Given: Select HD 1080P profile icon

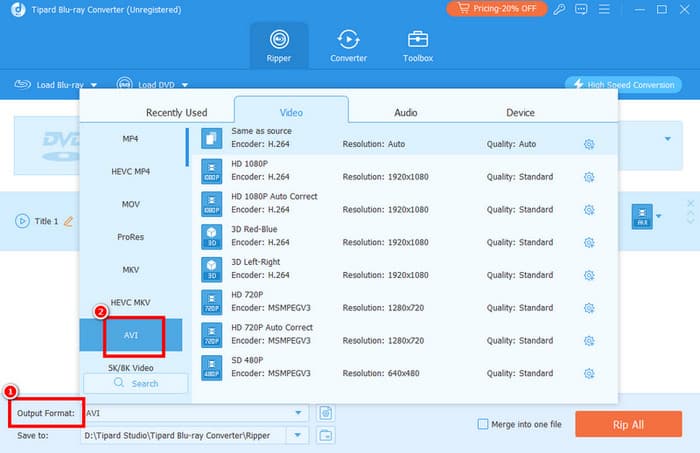Looking at the screenshot, I should (212, 171).
